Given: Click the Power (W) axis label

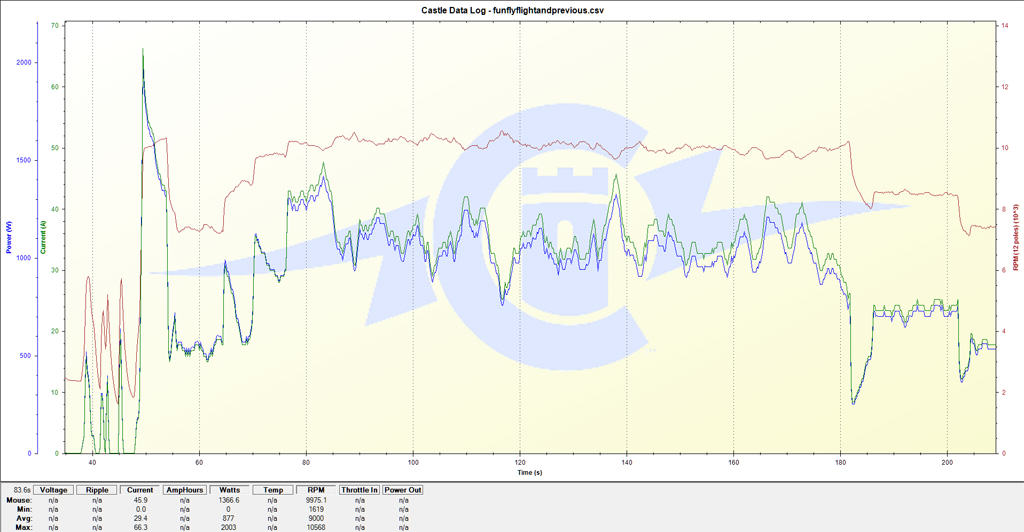Looking at the screenshot, I should [x=9, y=237].
